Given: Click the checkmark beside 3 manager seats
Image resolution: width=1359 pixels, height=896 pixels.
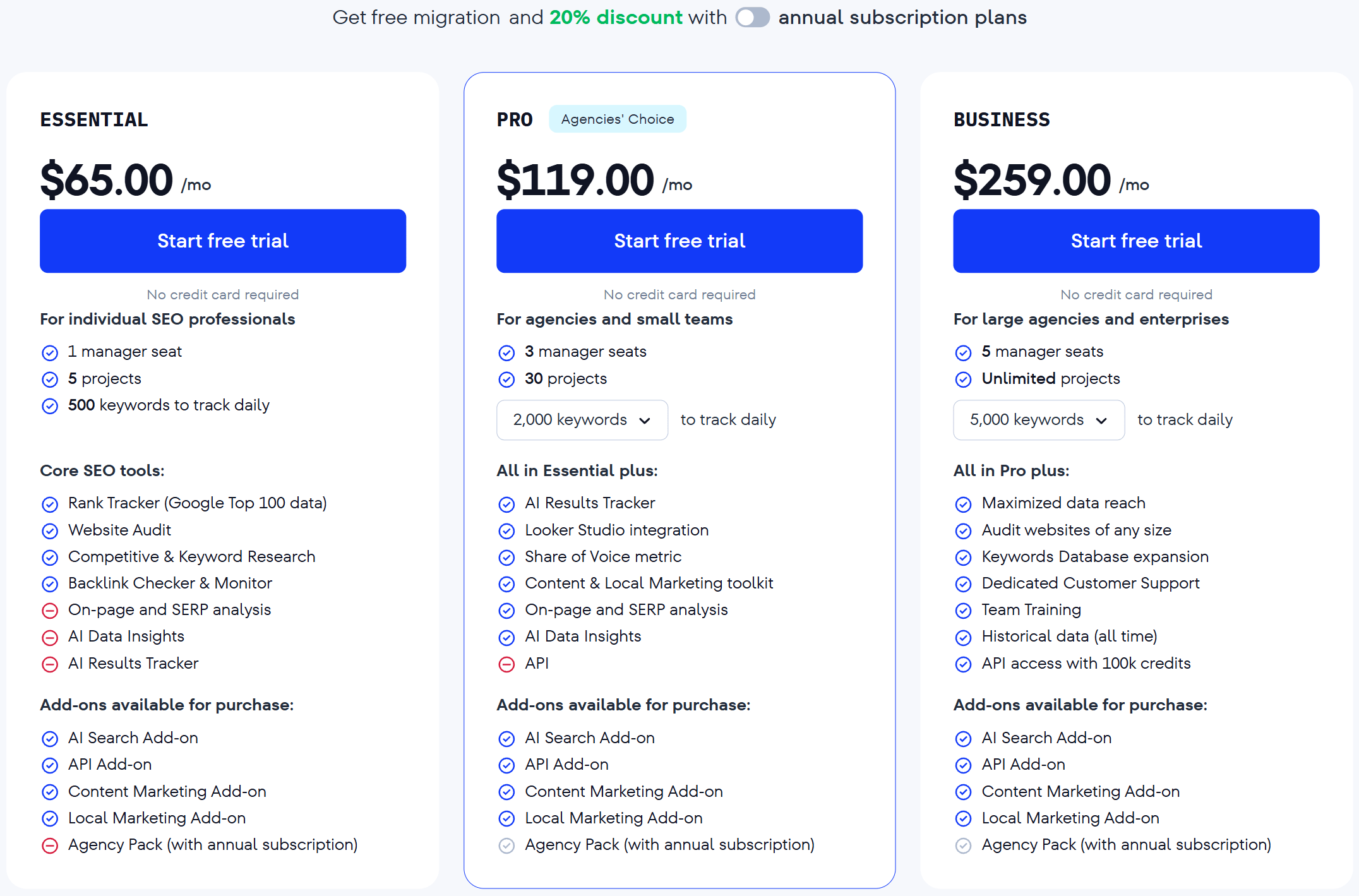Looking at the screenshot, I should click(x=507, y=352).
